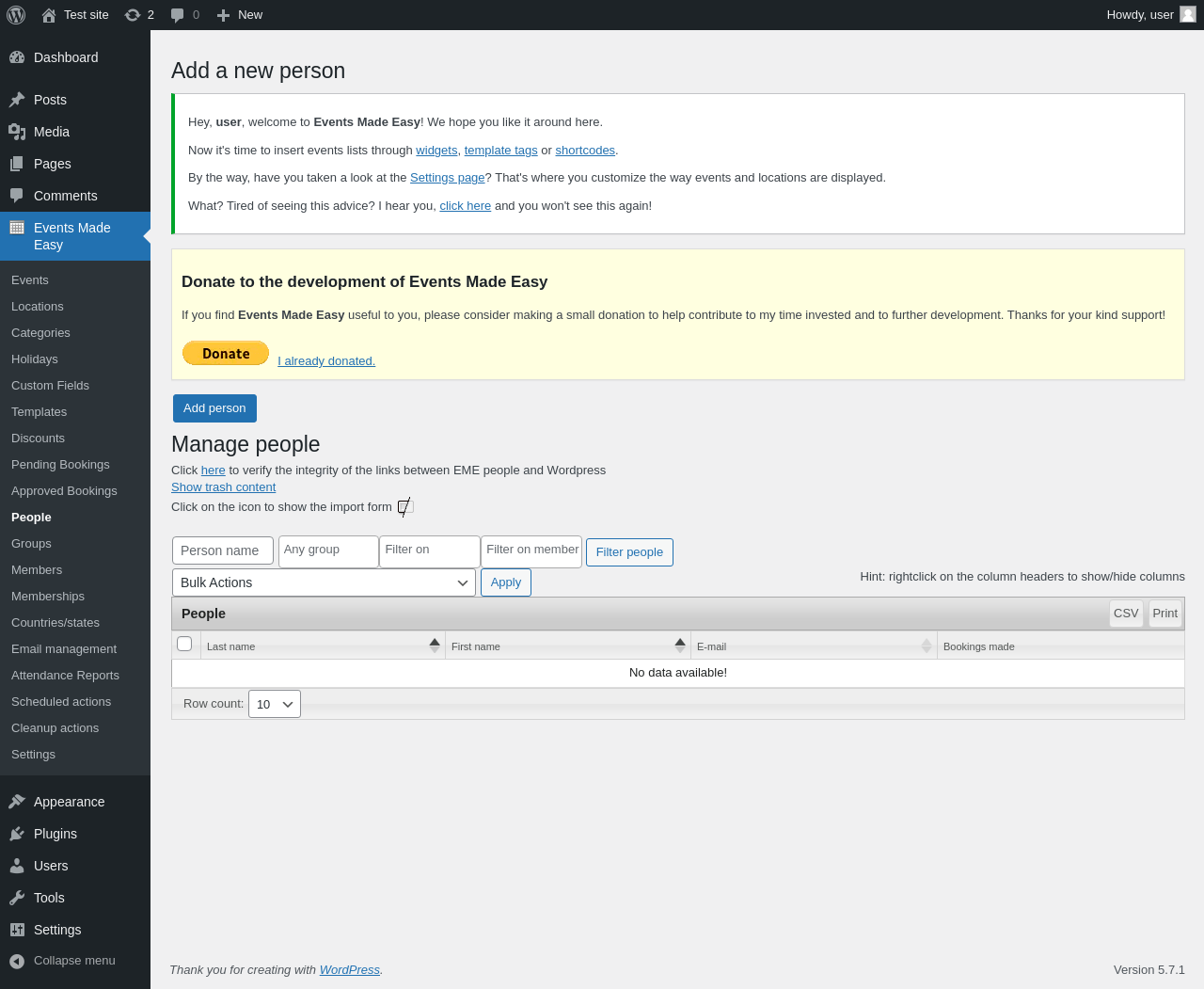Open the Row count dropdown
This screenshot has height=989, width=1204.
coord(275,704)
